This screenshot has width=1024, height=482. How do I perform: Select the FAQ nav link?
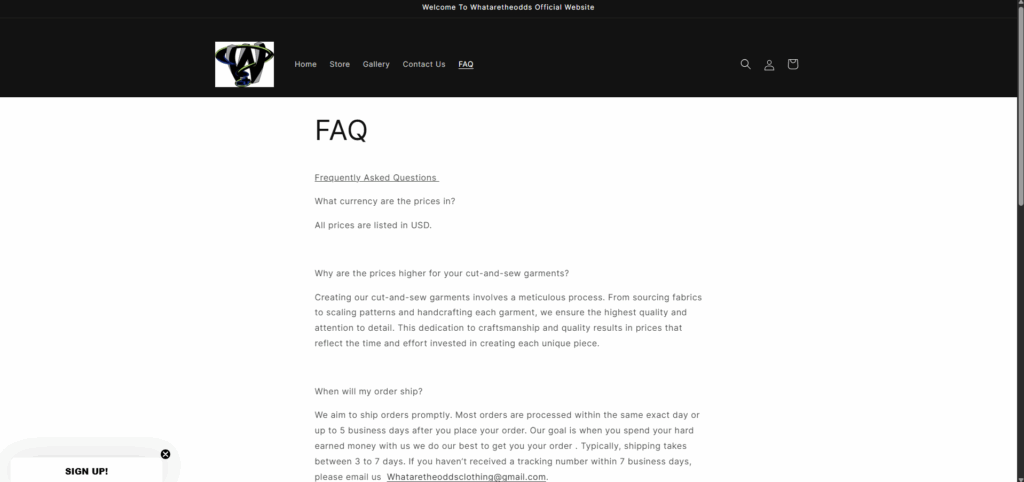466,64
